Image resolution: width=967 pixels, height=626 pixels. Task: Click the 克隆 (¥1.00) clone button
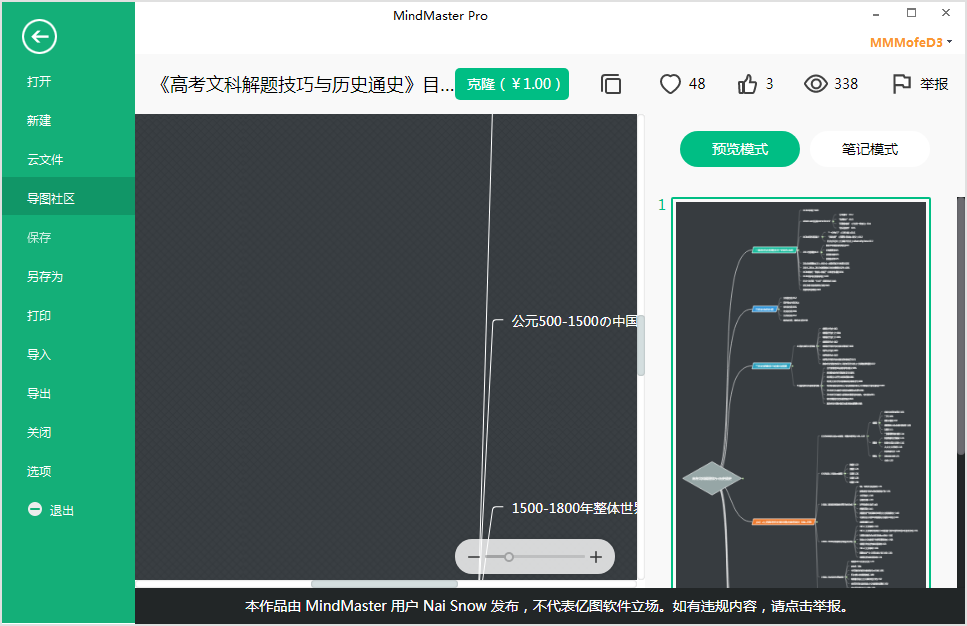[x=512, y=84]
